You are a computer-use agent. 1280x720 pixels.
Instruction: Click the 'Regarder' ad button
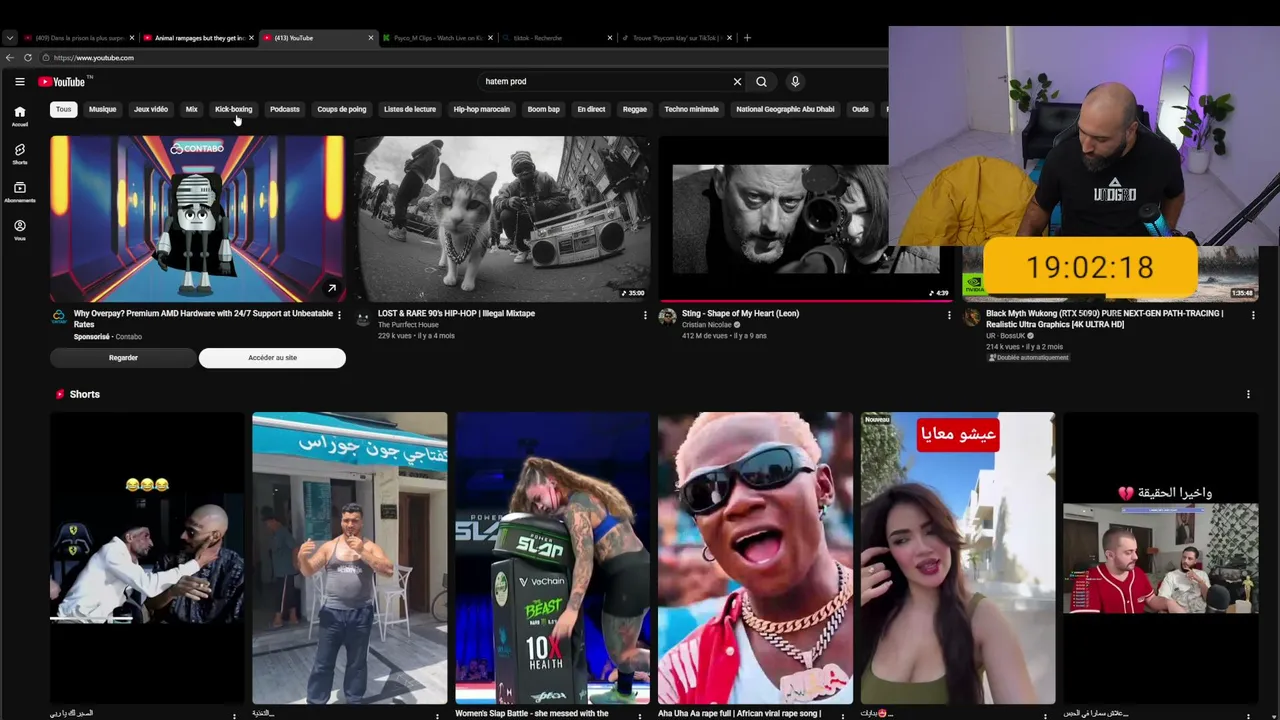point(123,358)
